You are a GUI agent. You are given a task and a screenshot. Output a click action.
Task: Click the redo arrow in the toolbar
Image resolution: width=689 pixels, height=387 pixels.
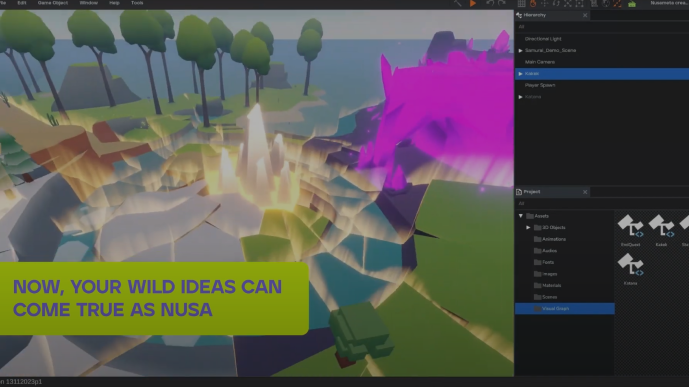click(501, 4)
